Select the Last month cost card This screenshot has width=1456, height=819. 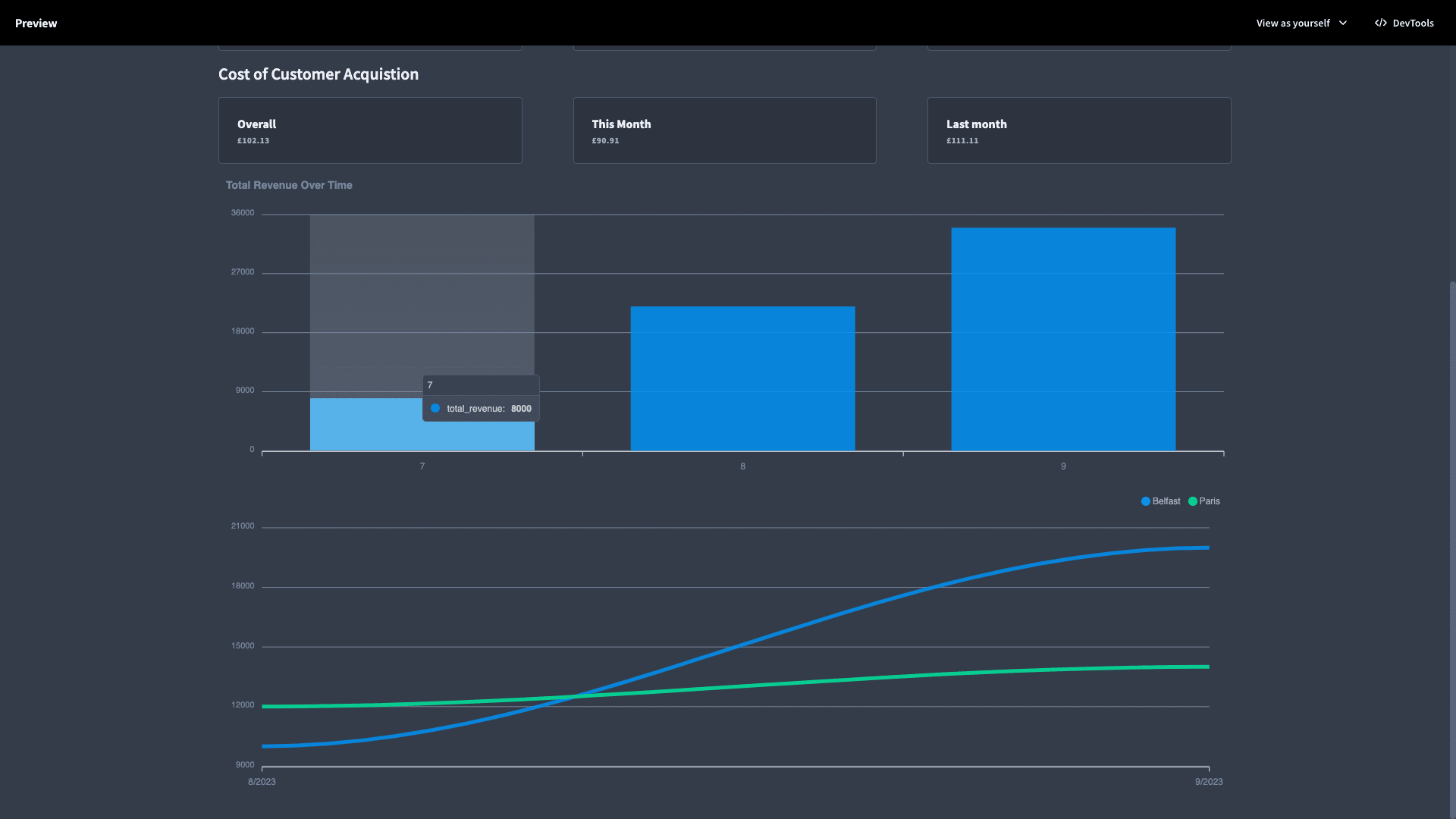click(1078, 130)
